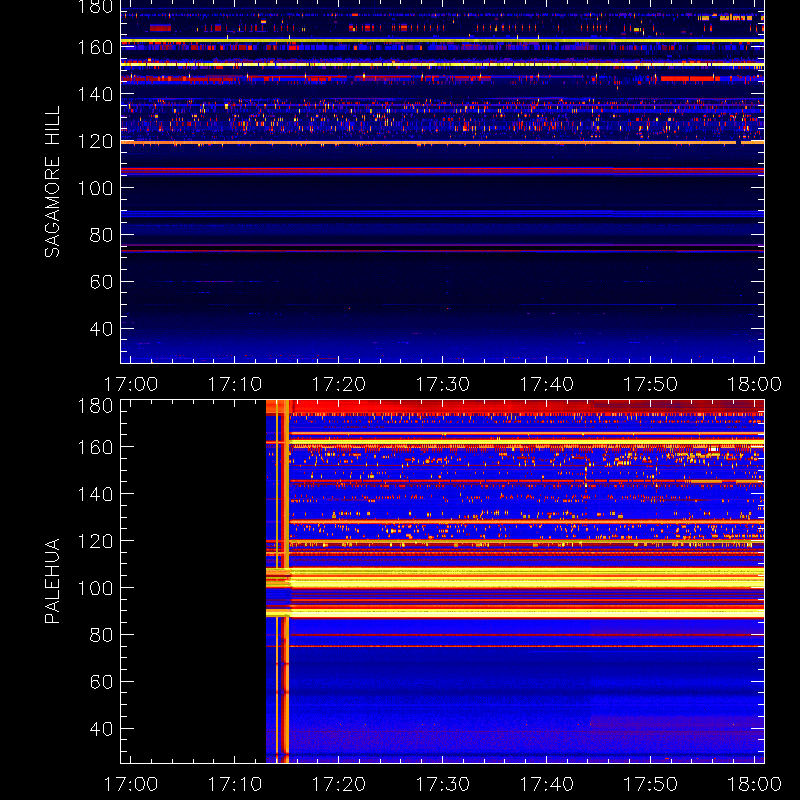Select the 120 frequency label on Palehua plot
The width and height of the screenshot is (800, 800).
pos(95,541)
